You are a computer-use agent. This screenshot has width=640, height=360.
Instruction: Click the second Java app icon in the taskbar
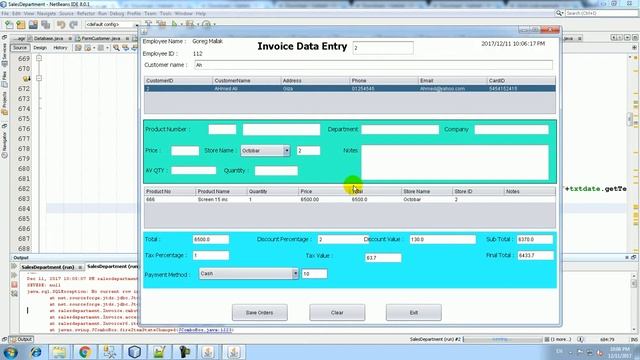(233, 352)
